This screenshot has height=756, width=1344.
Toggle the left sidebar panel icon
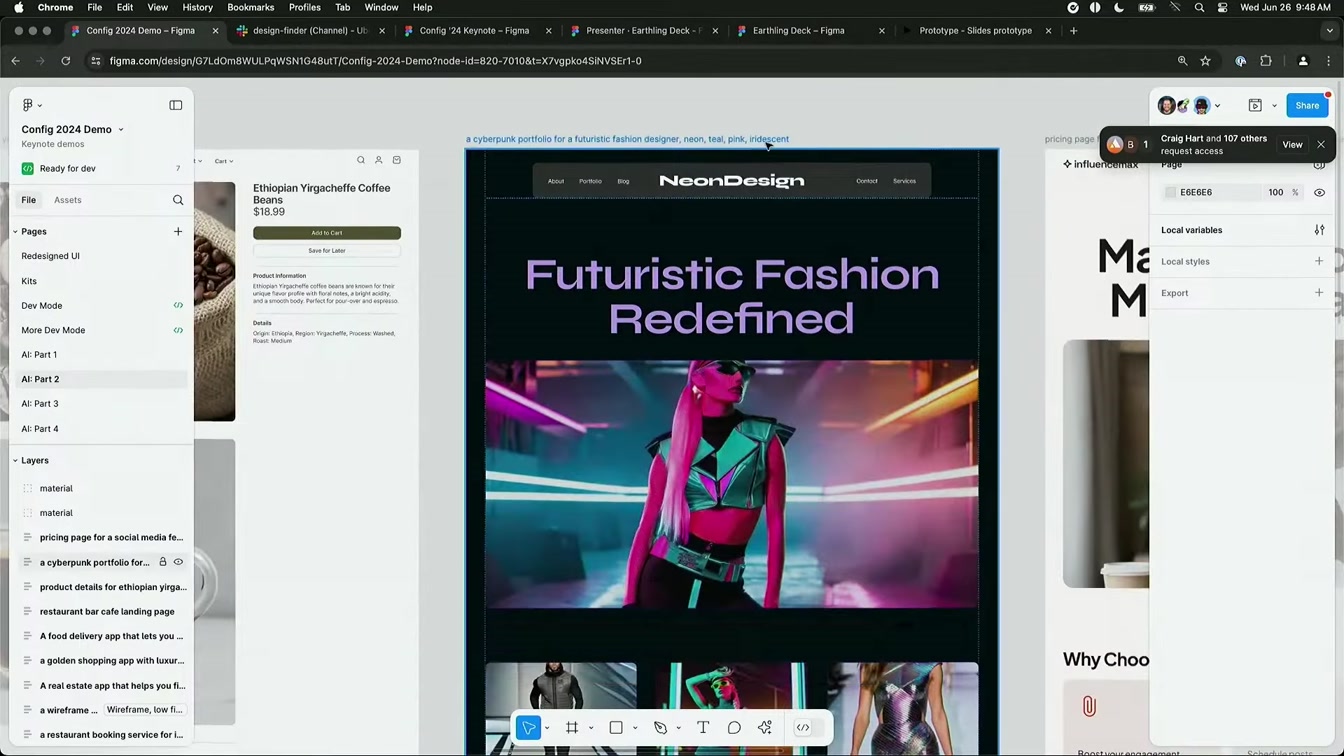(176, 105)
